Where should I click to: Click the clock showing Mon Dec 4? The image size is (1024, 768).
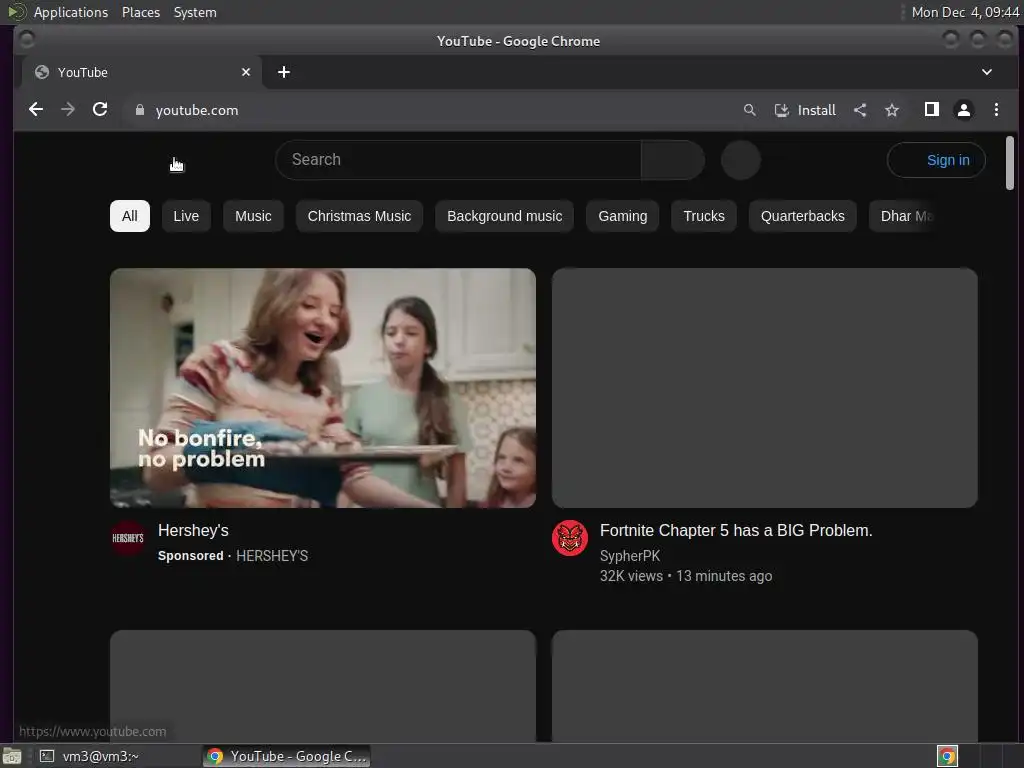point(965,12)
